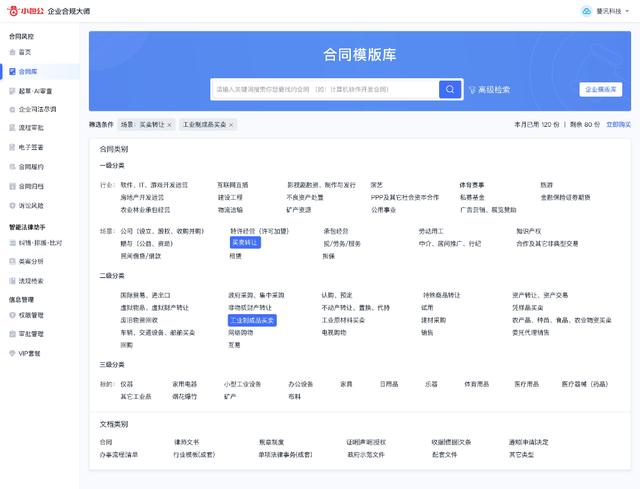Click the 诉讼风险 shield icon
The width and height of the screenshot is (640, 489).
coord(12,206)
